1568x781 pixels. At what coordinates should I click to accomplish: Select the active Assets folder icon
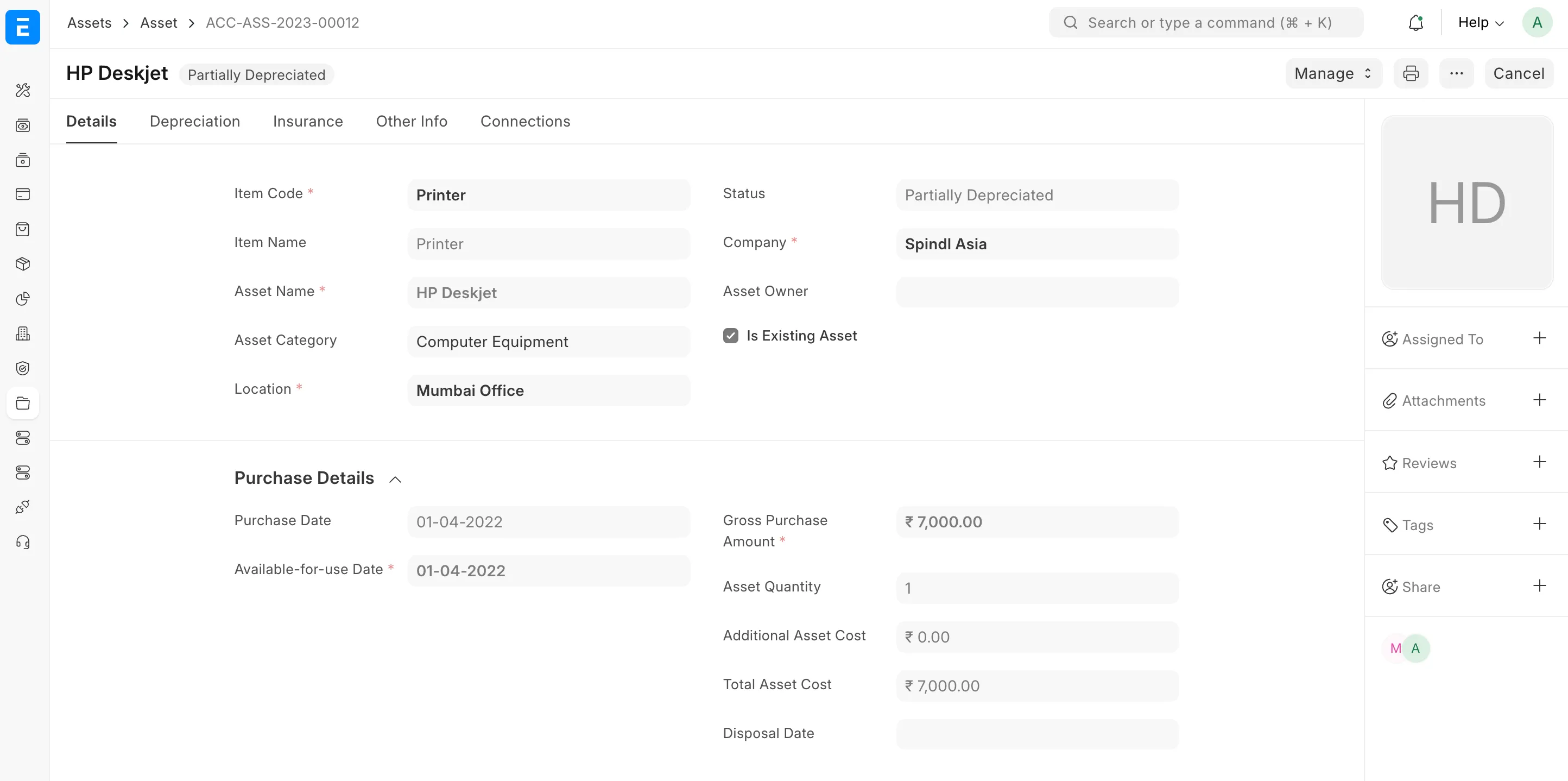(22, 403)
